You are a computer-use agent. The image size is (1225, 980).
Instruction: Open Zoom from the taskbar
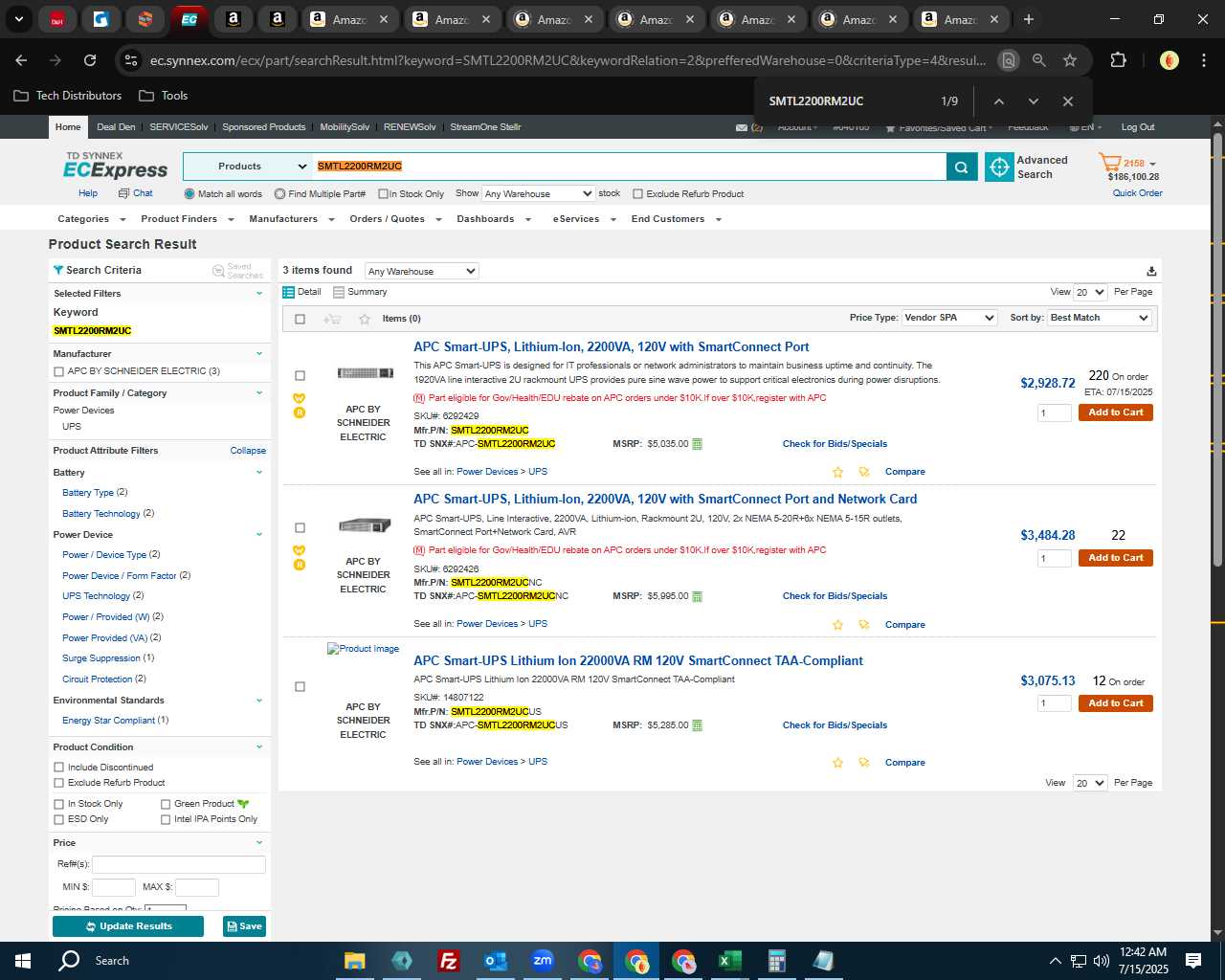click(543, 961)
